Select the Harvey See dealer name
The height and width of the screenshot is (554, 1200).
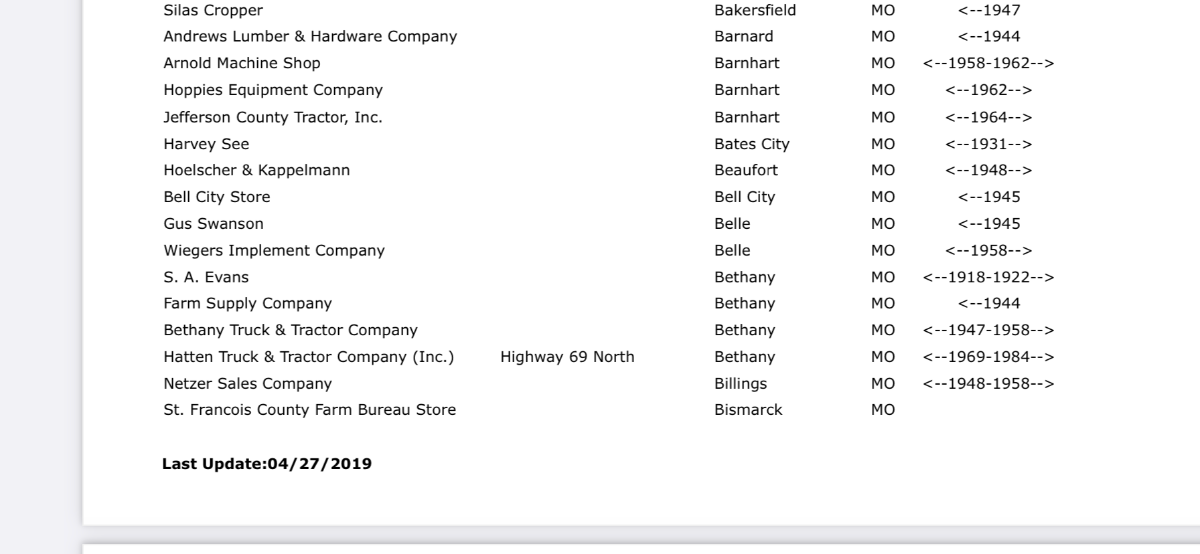206,144
